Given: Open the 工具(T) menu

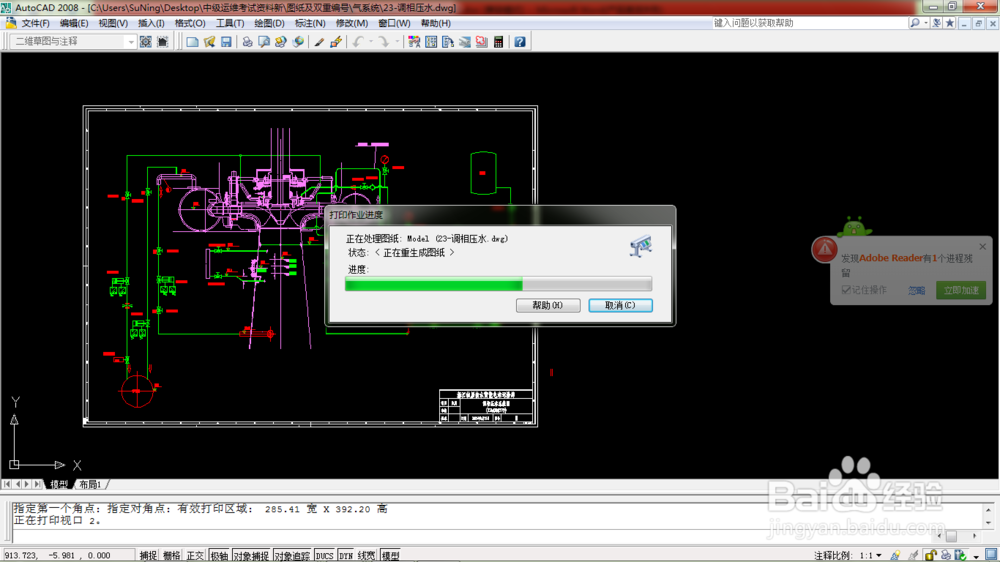Looking at the screenshot, I should [230, 23].
